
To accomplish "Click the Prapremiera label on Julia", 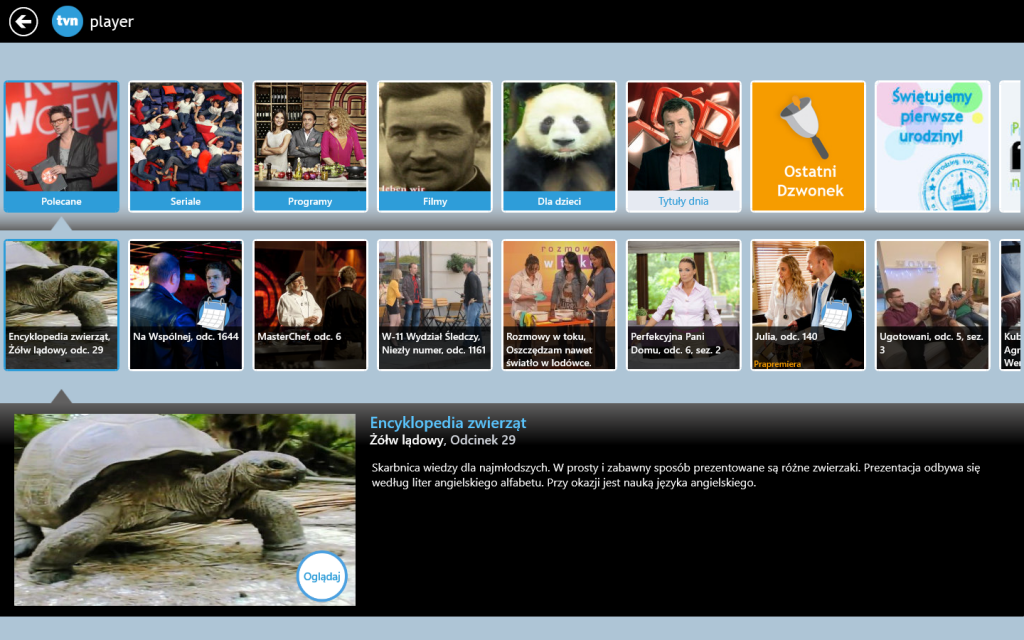I will (x=777, y=364).
